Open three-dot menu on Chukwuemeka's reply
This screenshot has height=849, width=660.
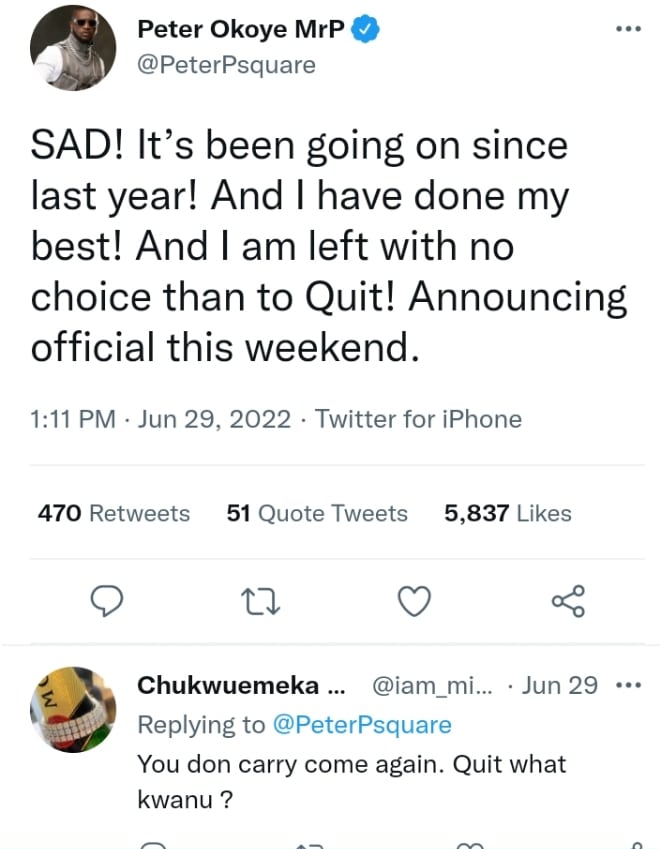point(627,685)
